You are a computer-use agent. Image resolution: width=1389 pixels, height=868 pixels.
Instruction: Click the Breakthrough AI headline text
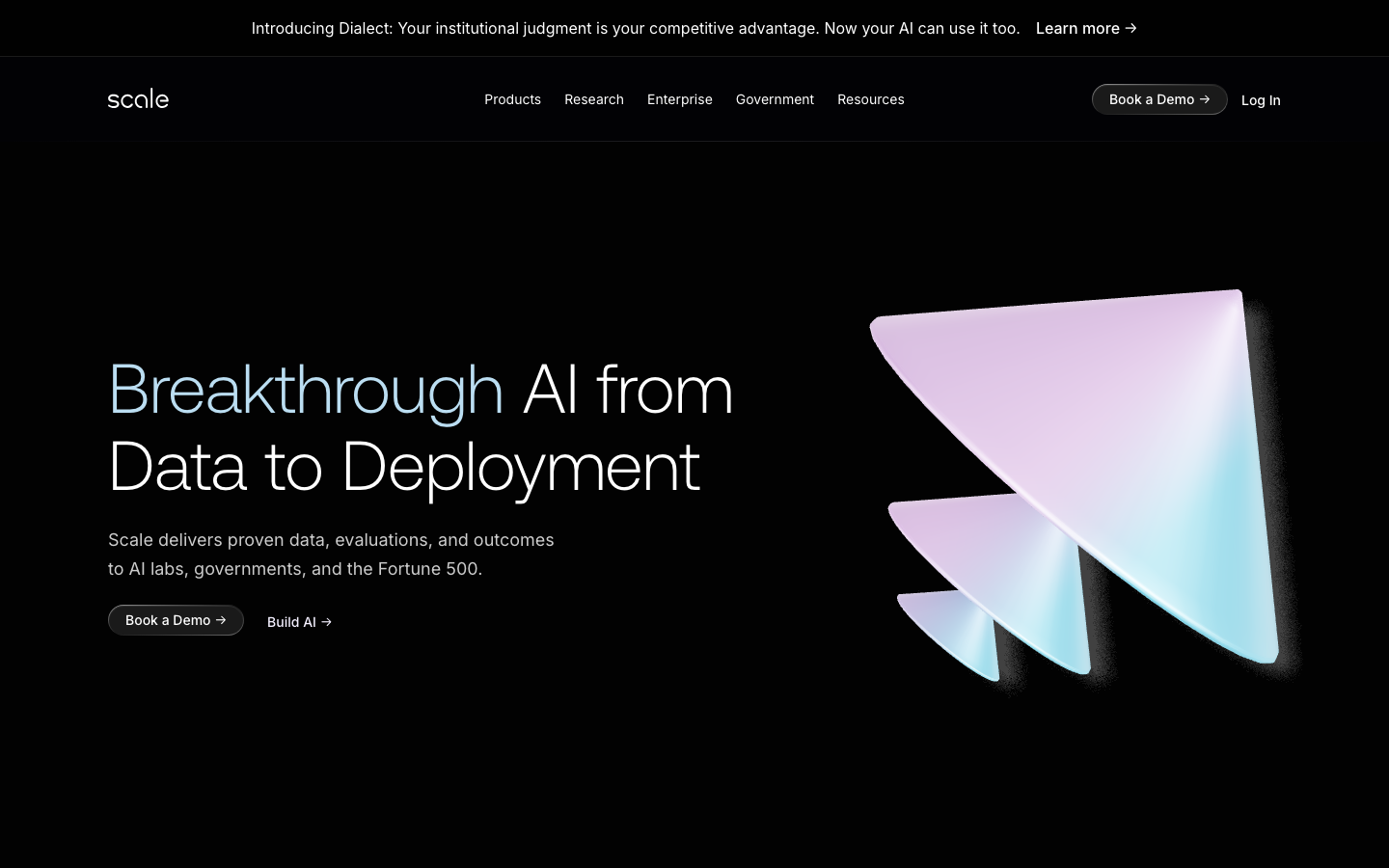421,428
